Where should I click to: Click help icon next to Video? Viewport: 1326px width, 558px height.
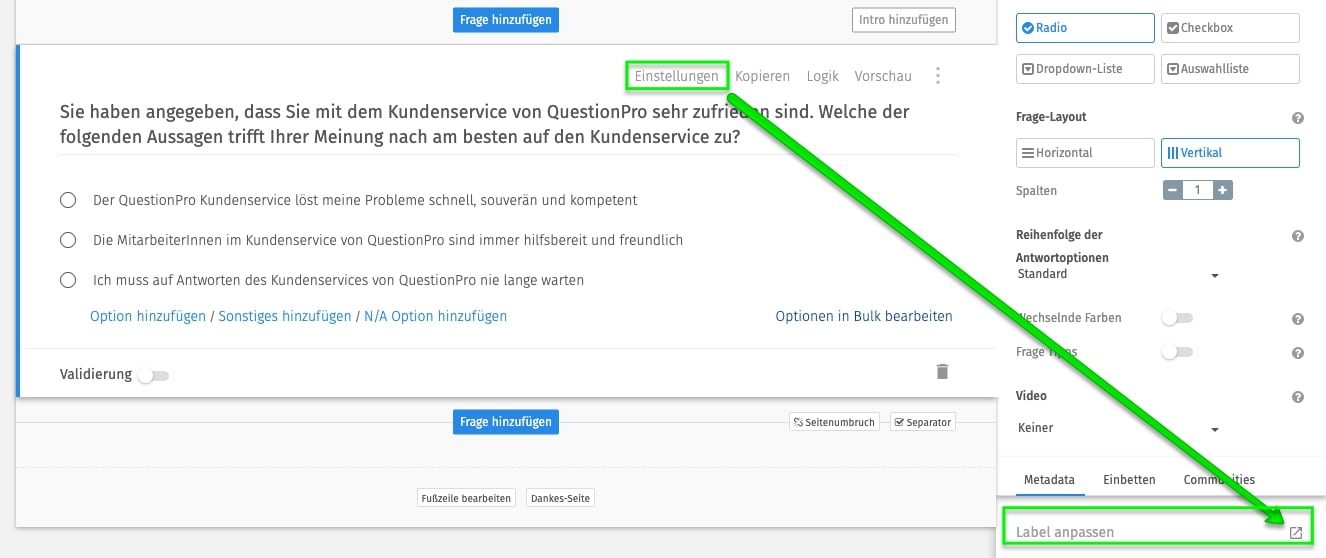(1297, 397)
